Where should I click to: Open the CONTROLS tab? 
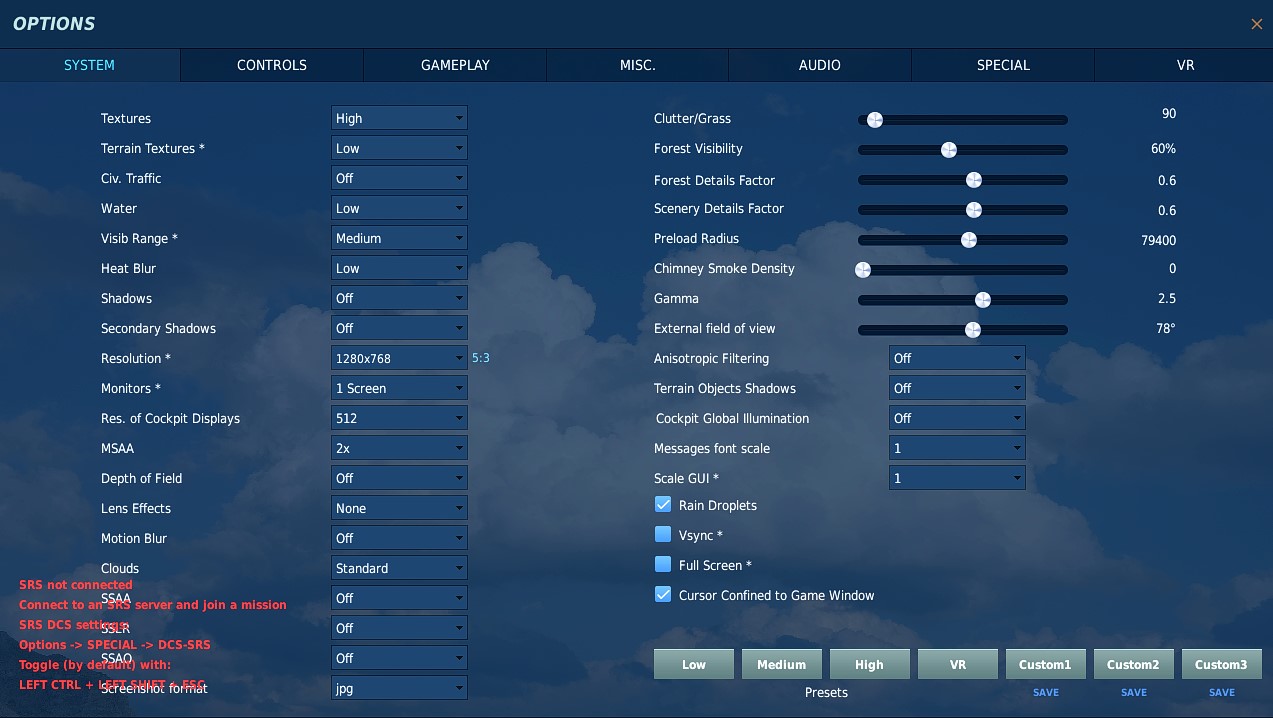tap(272, 65)
